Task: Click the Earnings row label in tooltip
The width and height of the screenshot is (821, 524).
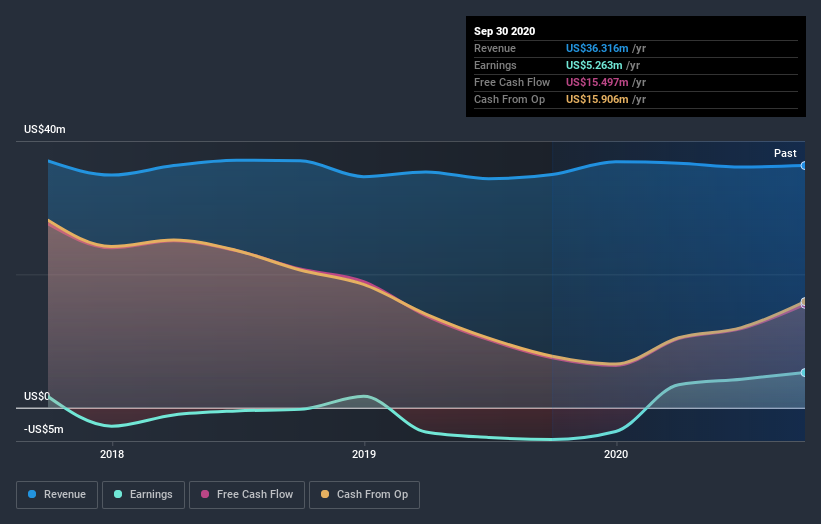Action: pyautogui.click(x=495, y=65)
